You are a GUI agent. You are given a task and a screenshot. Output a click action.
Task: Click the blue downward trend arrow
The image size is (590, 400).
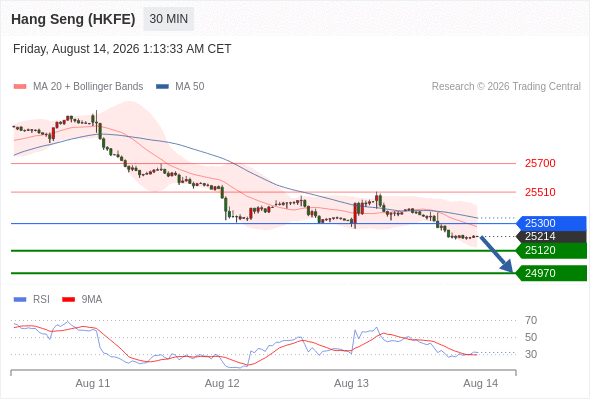(496, 254)
